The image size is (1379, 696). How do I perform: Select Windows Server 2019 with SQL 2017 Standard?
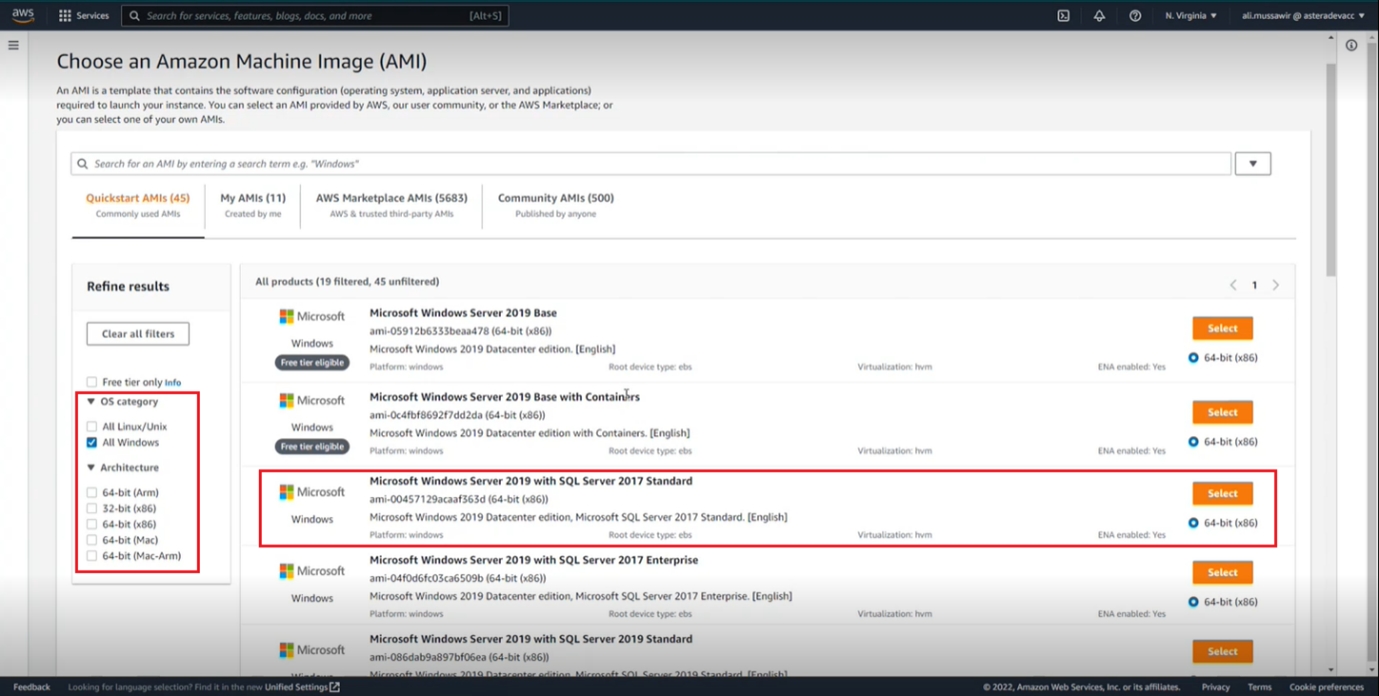tap(1222, 493)
